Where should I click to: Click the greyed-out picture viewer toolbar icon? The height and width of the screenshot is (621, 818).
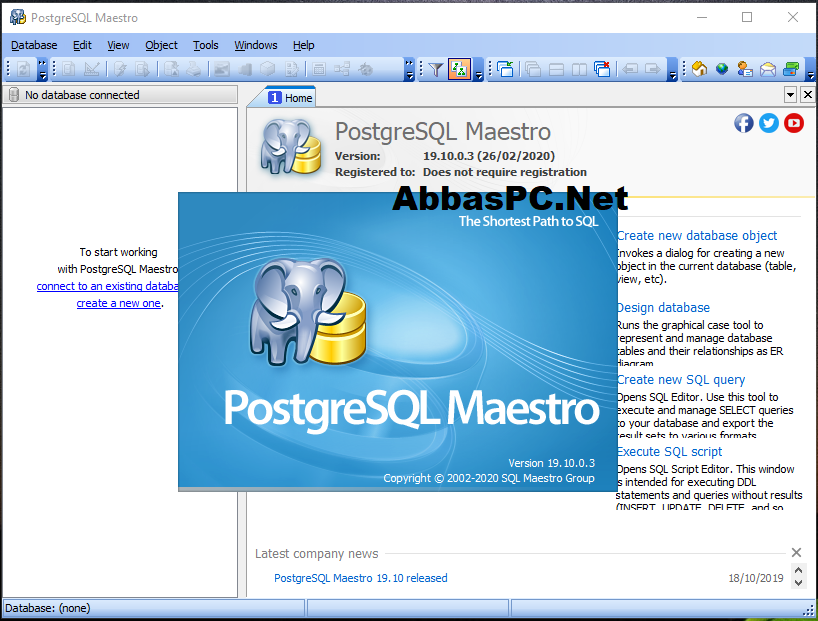coord(222,69)
